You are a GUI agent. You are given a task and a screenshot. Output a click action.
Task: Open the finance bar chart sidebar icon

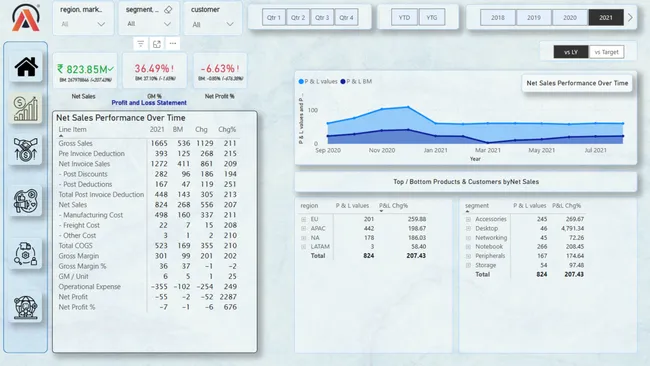[26, 109]
